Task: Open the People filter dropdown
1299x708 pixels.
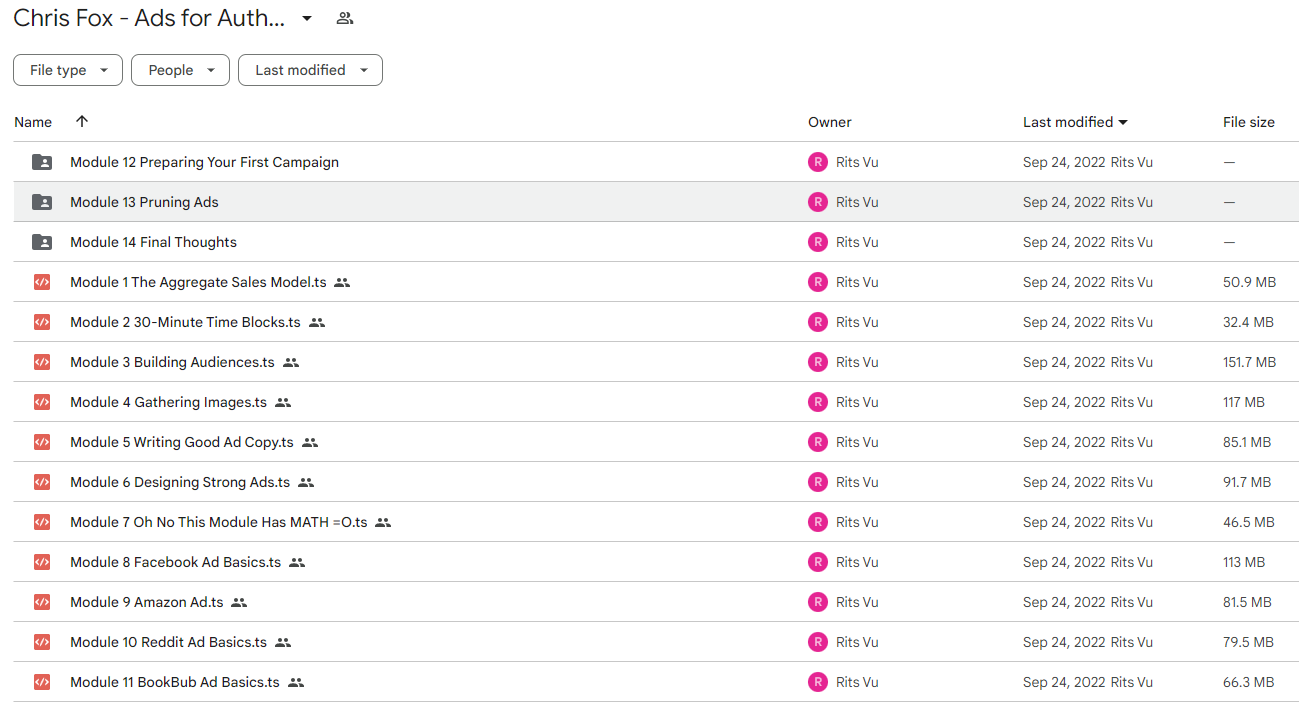Action: (x=180, y=70)
